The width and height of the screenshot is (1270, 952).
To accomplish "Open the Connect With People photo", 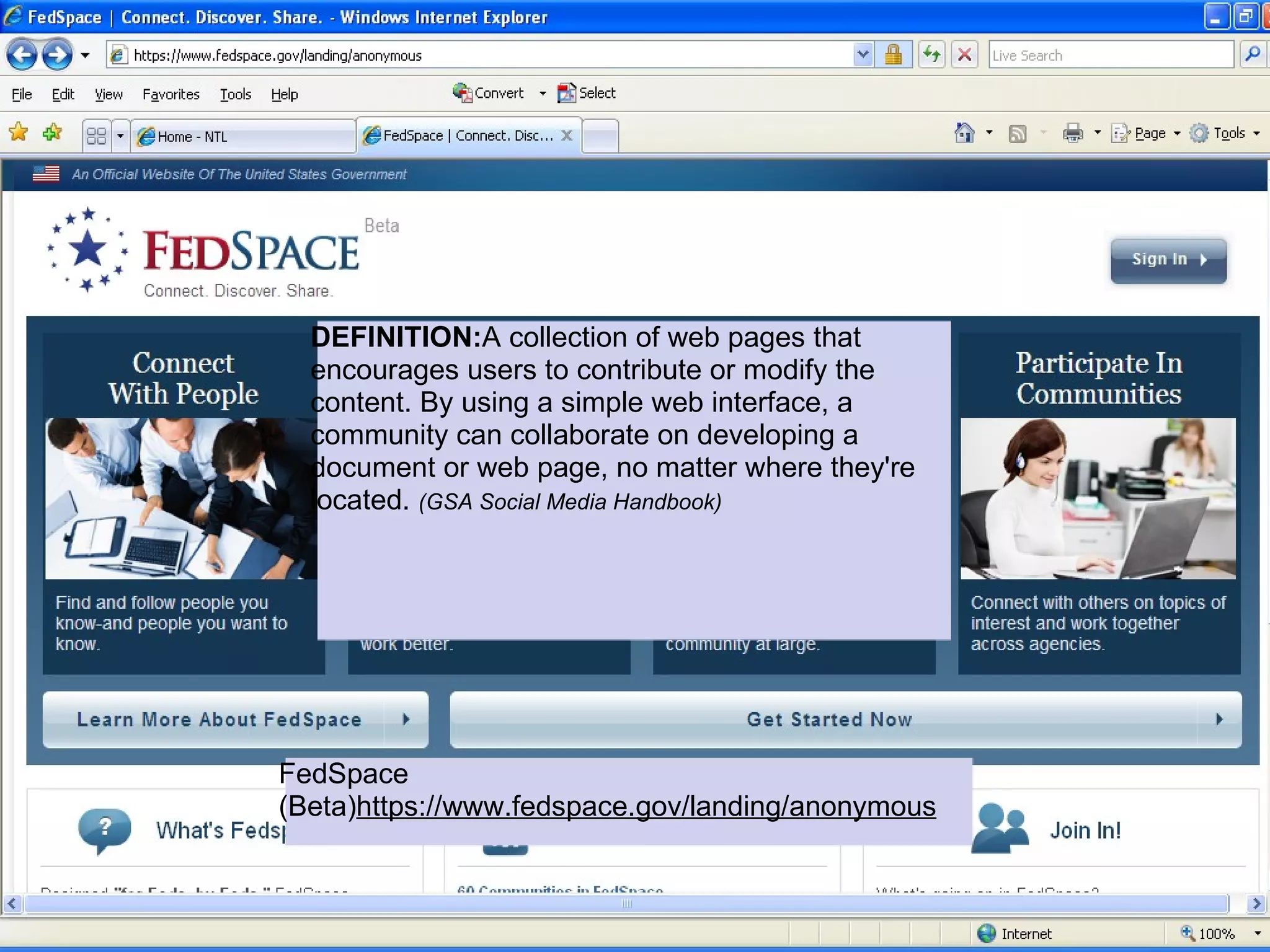I will (x=181, y=498).
